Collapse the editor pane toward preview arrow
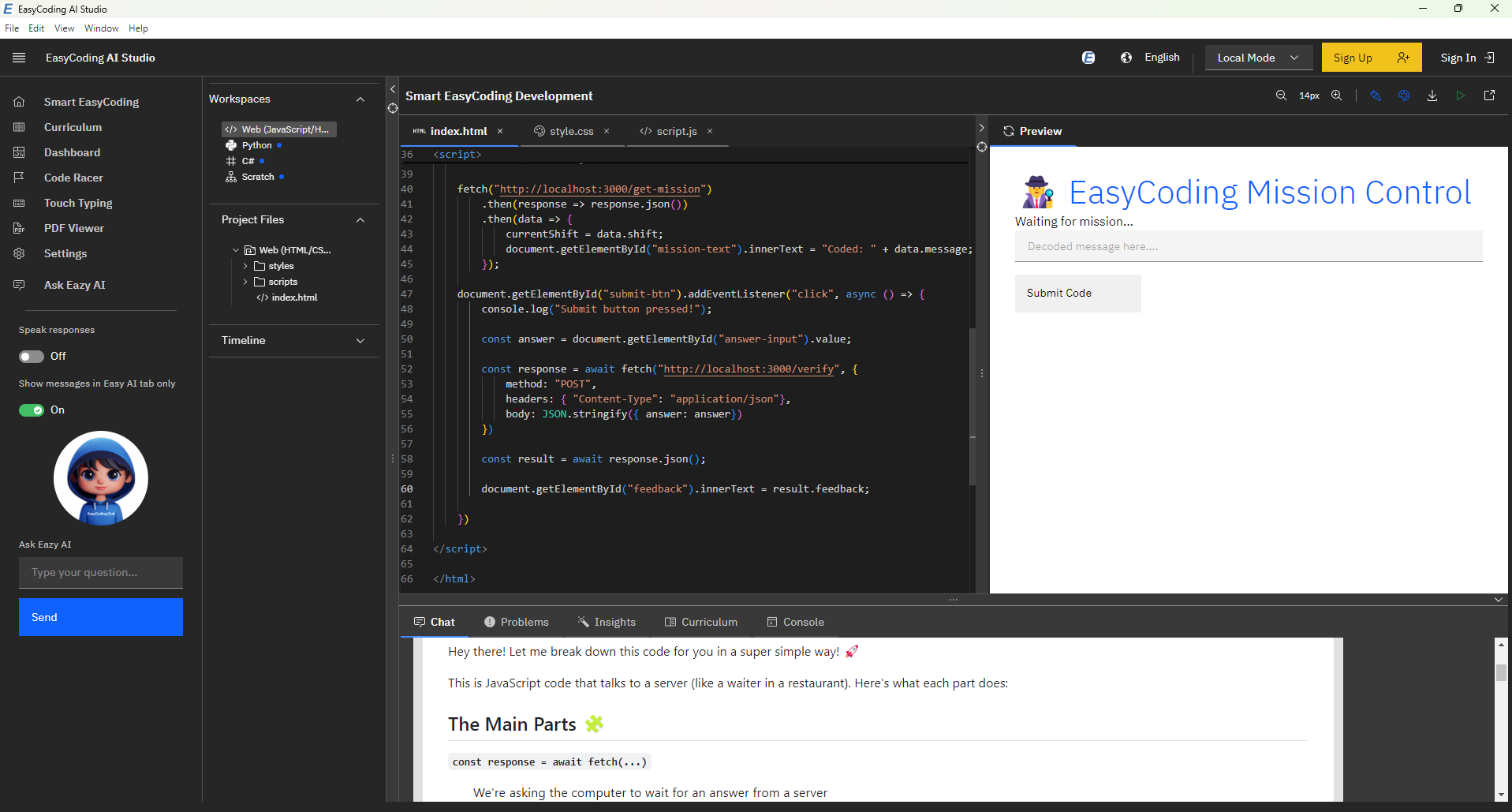 coord(982,127)
